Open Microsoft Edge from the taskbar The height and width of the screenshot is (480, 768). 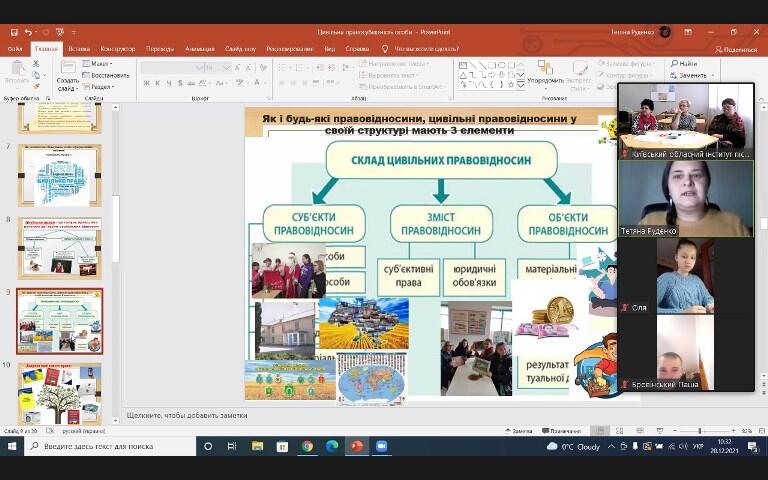pos(332,446)
